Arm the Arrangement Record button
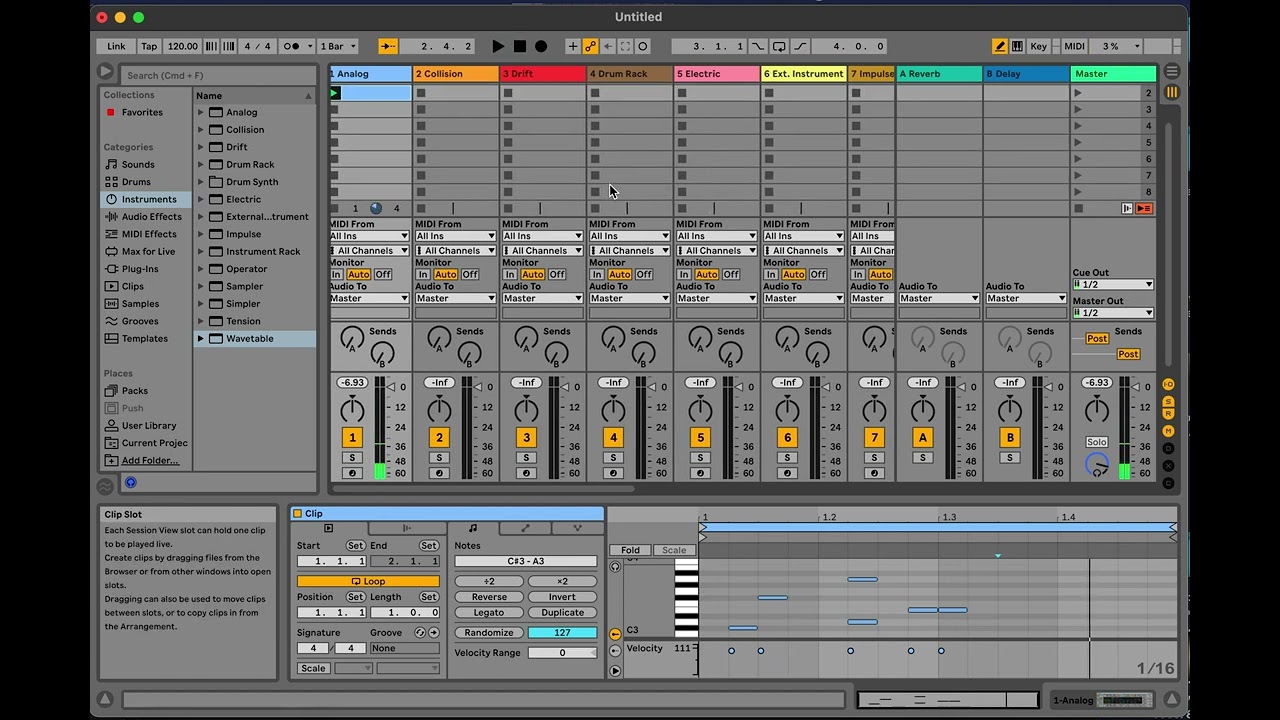Image resolution: width=1280 pixels, height=720 pixels. coord(541,46)
